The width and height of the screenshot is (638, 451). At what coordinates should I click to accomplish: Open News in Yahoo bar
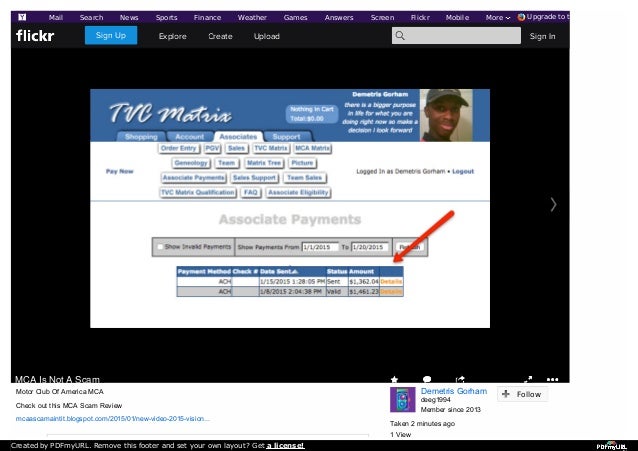coord(129,18)
